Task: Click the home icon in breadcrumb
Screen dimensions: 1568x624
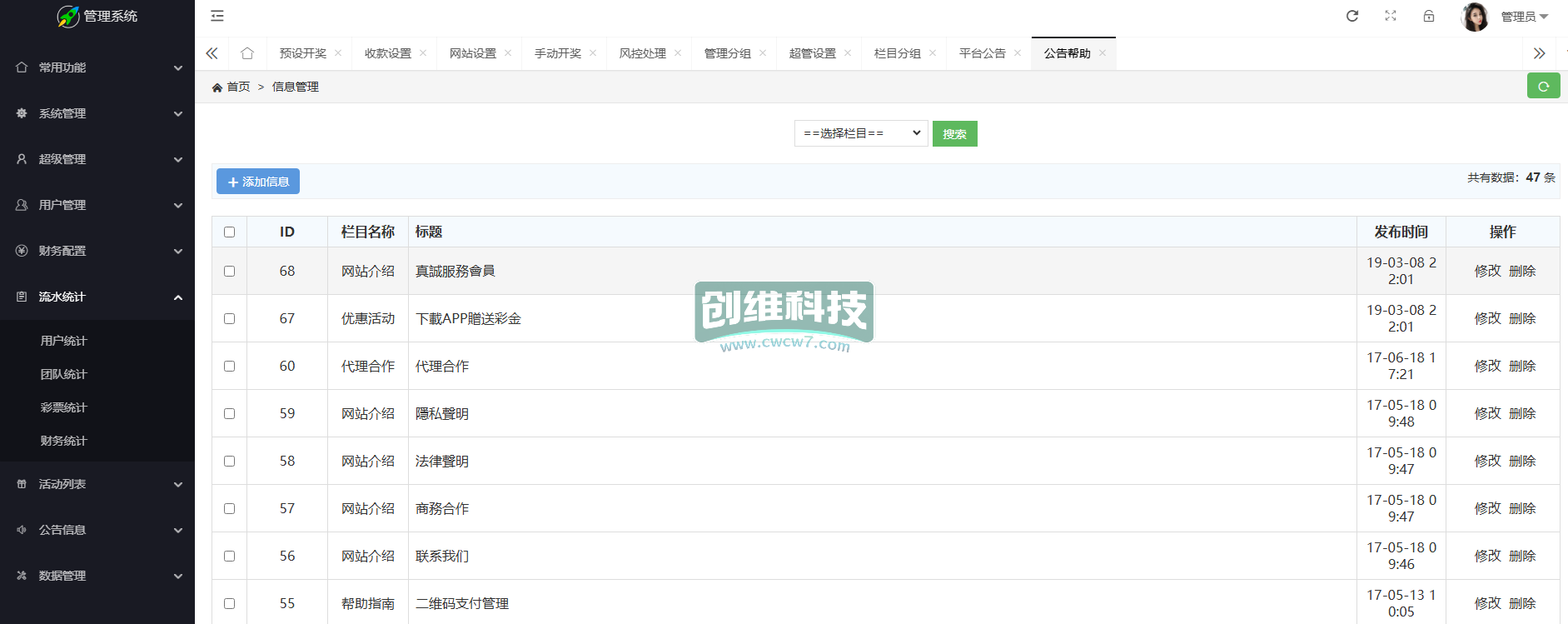Action: pos(217,87)
